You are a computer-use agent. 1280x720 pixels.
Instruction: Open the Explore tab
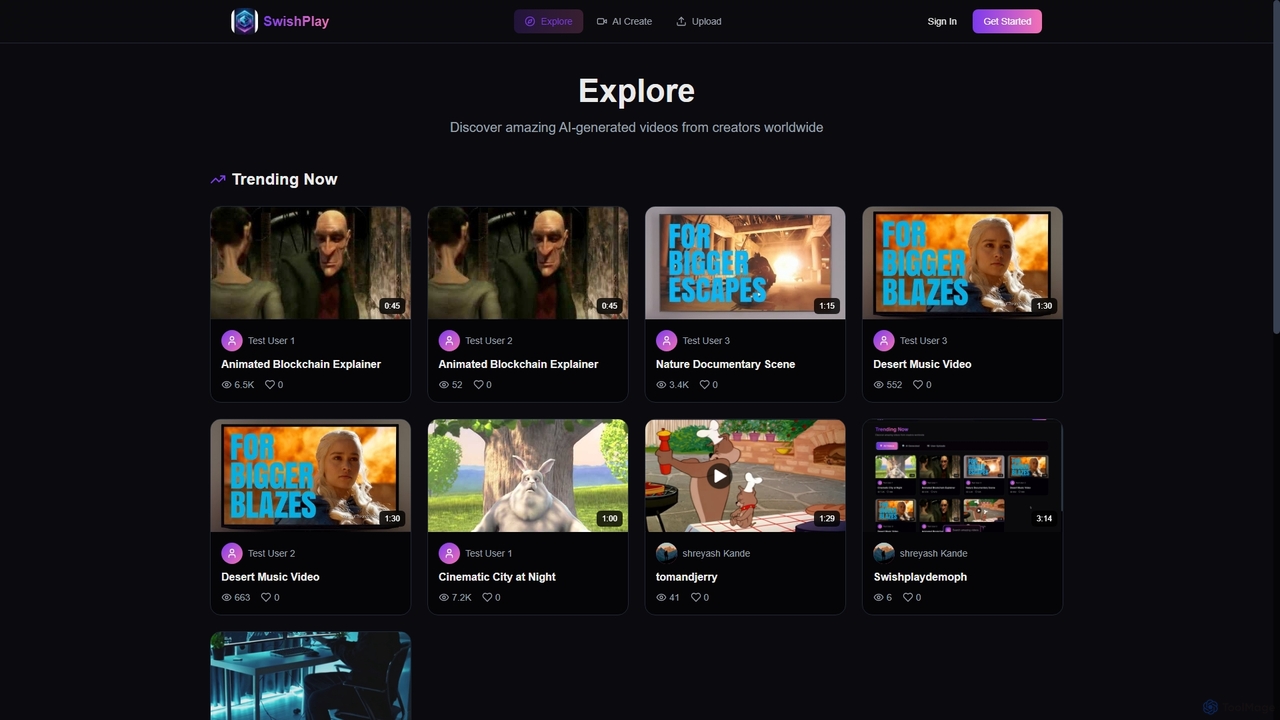548,21
